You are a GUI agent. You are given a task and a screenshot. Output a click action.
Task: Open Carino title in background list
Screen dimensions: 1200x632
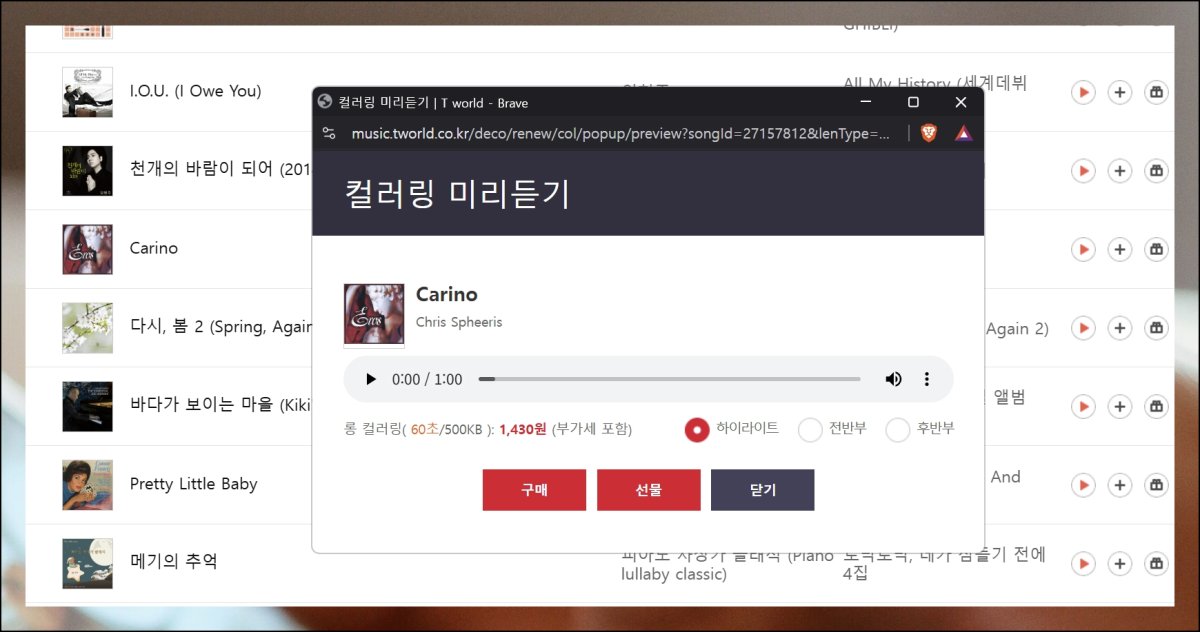[154, 248]
